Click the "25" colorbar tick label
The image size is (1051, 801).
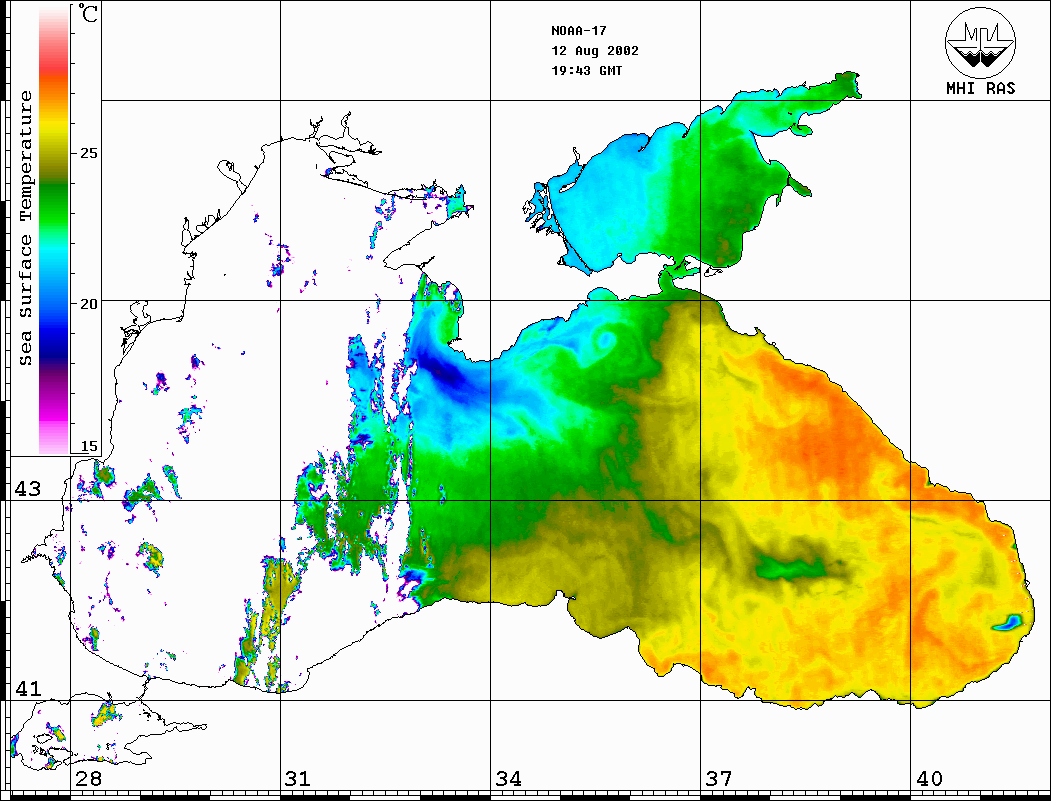tap(88, 153)
